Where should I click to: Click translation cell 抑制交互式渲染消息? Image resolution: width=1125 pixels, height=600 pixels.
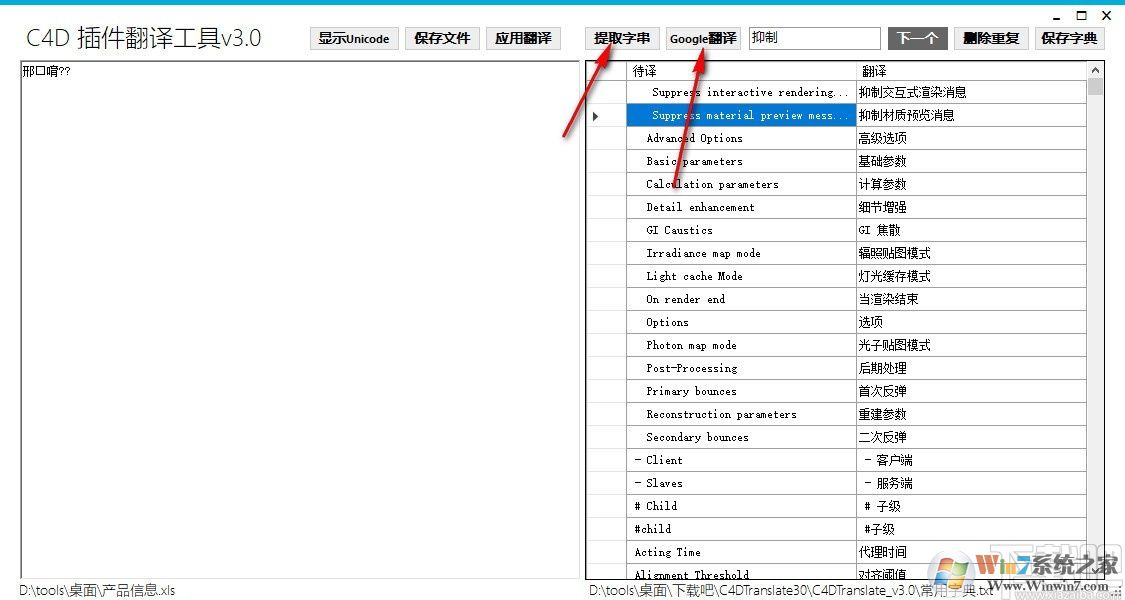click(971, 93)
